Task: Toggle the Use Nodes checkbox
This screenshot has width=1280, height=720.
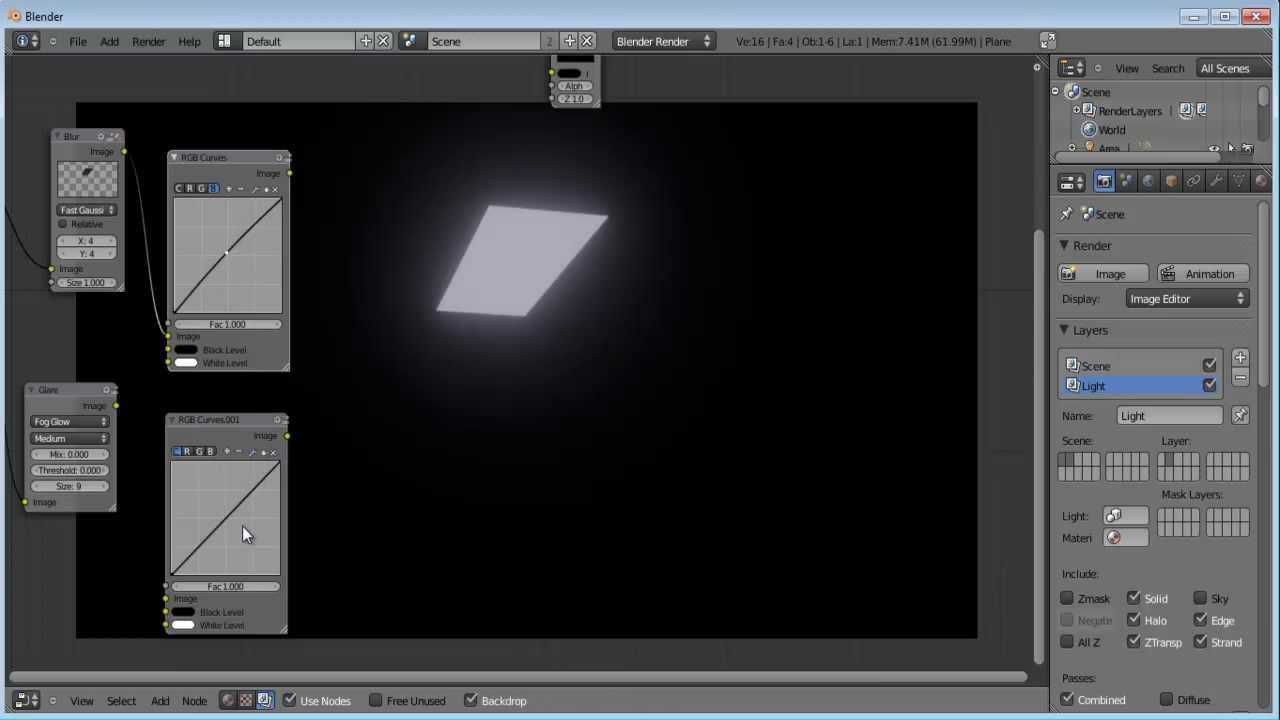Action: click(x=290, y=700)
